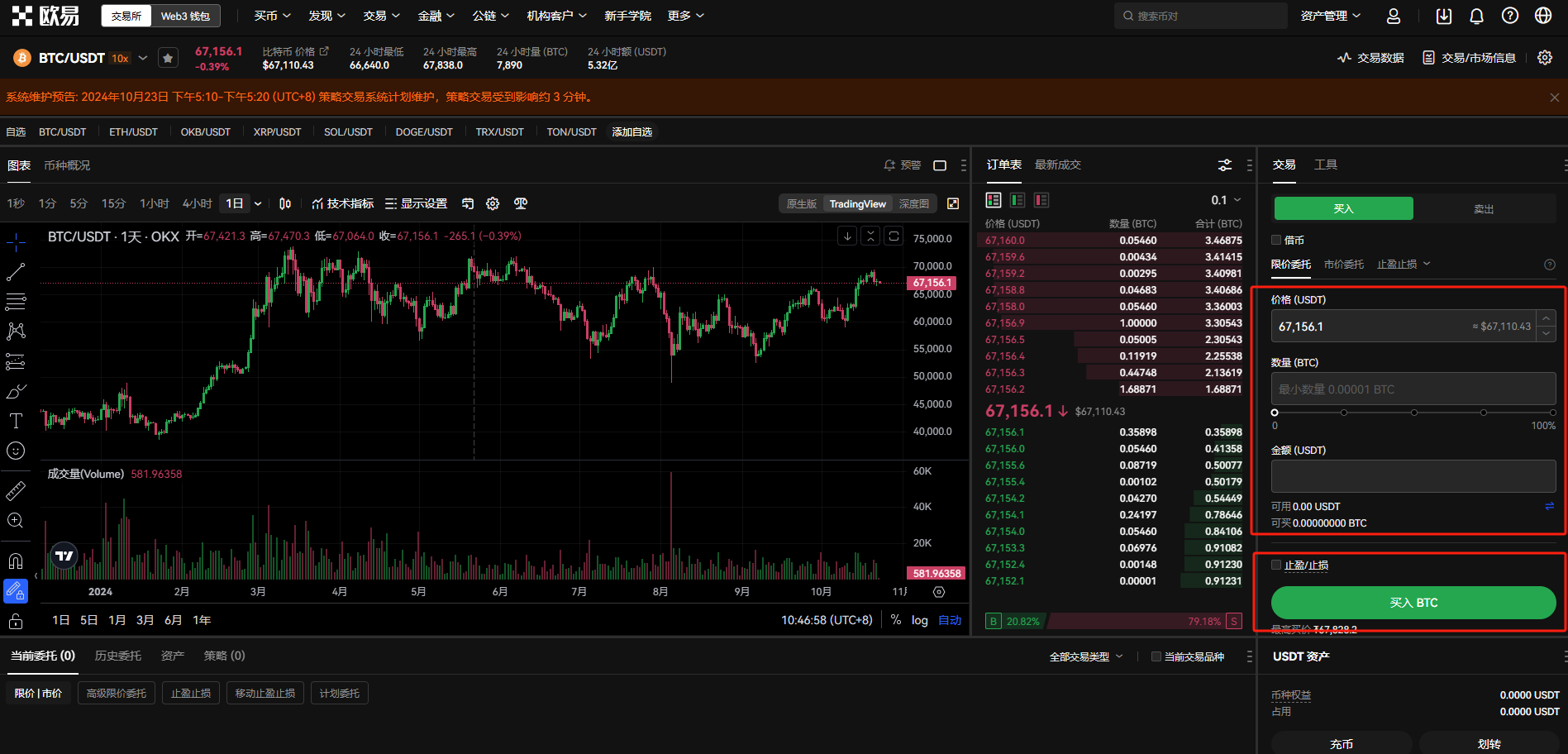Switch to 深度图 depth chart
The image size is (1568, 754).
914,204
